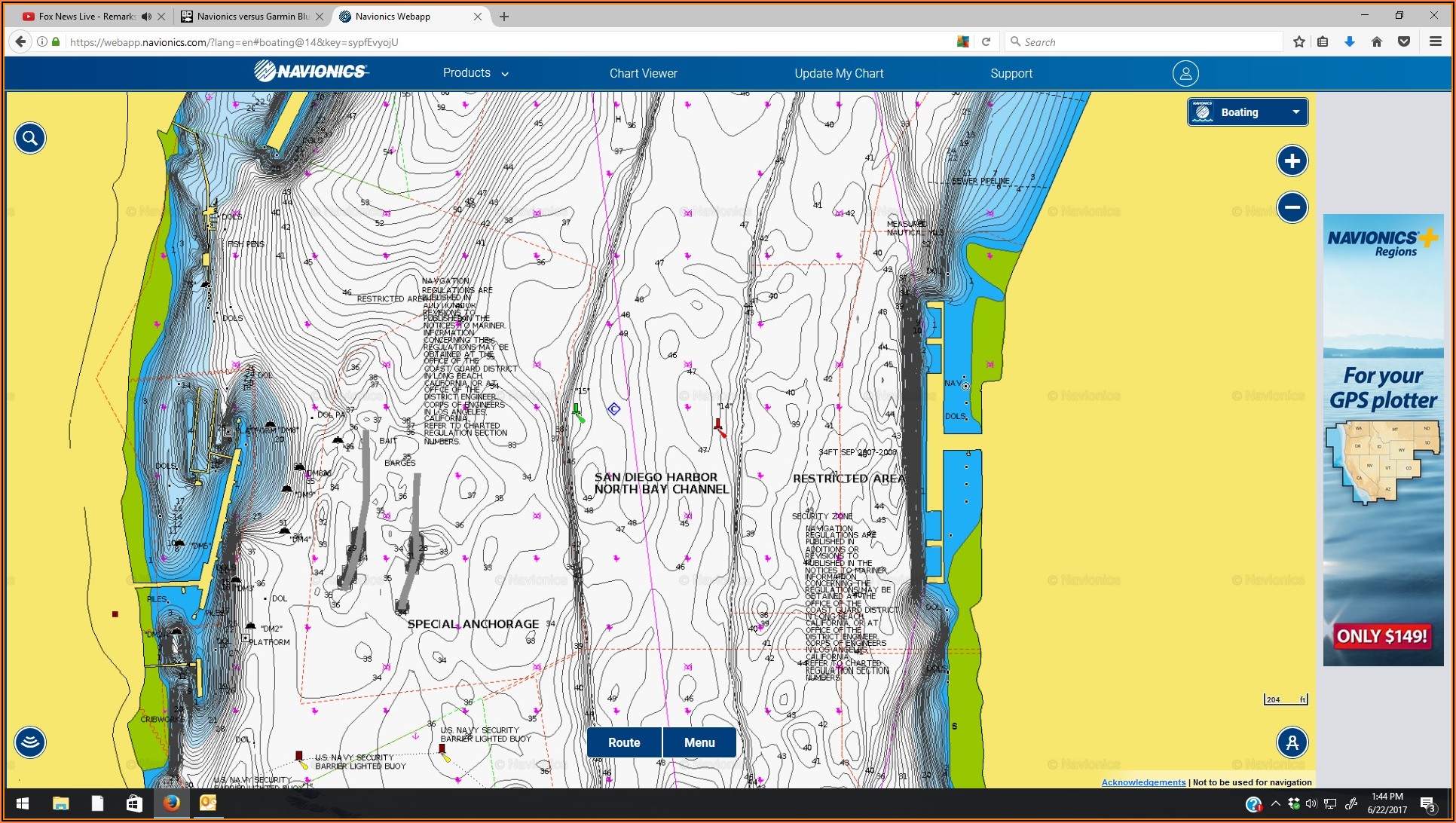This screenshot has width=1456, height=823.
Task: Zoom in with the plus button
Action: [x=1292, y=161]
